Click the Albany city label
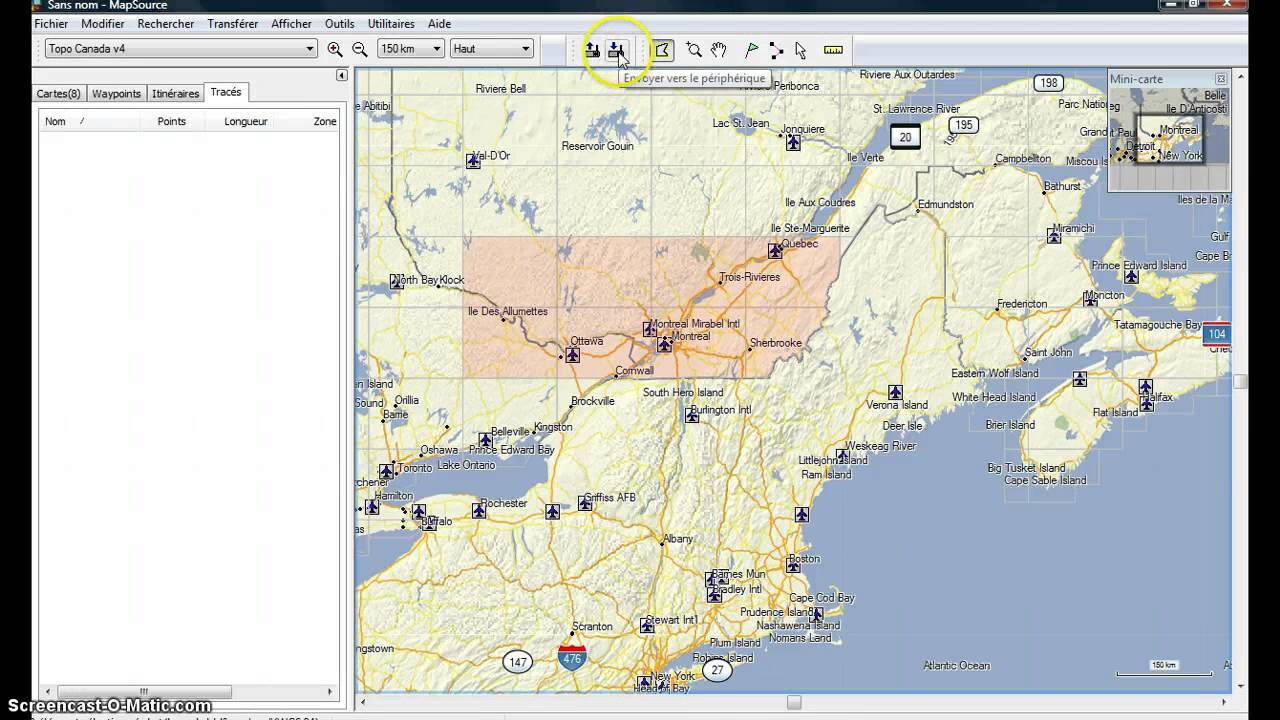The image size is (1280, 720). [x=678, y=539]
